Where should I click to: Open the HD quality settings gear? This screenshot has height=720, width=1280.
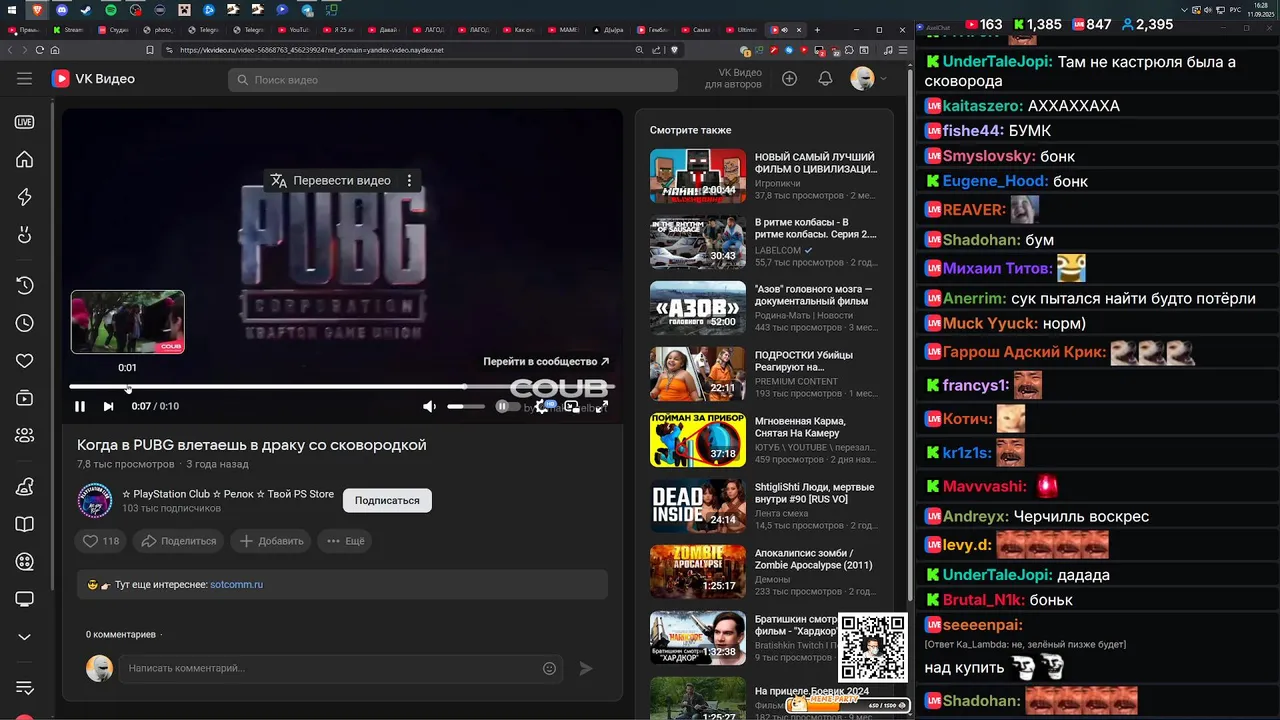tap(542, 406)
